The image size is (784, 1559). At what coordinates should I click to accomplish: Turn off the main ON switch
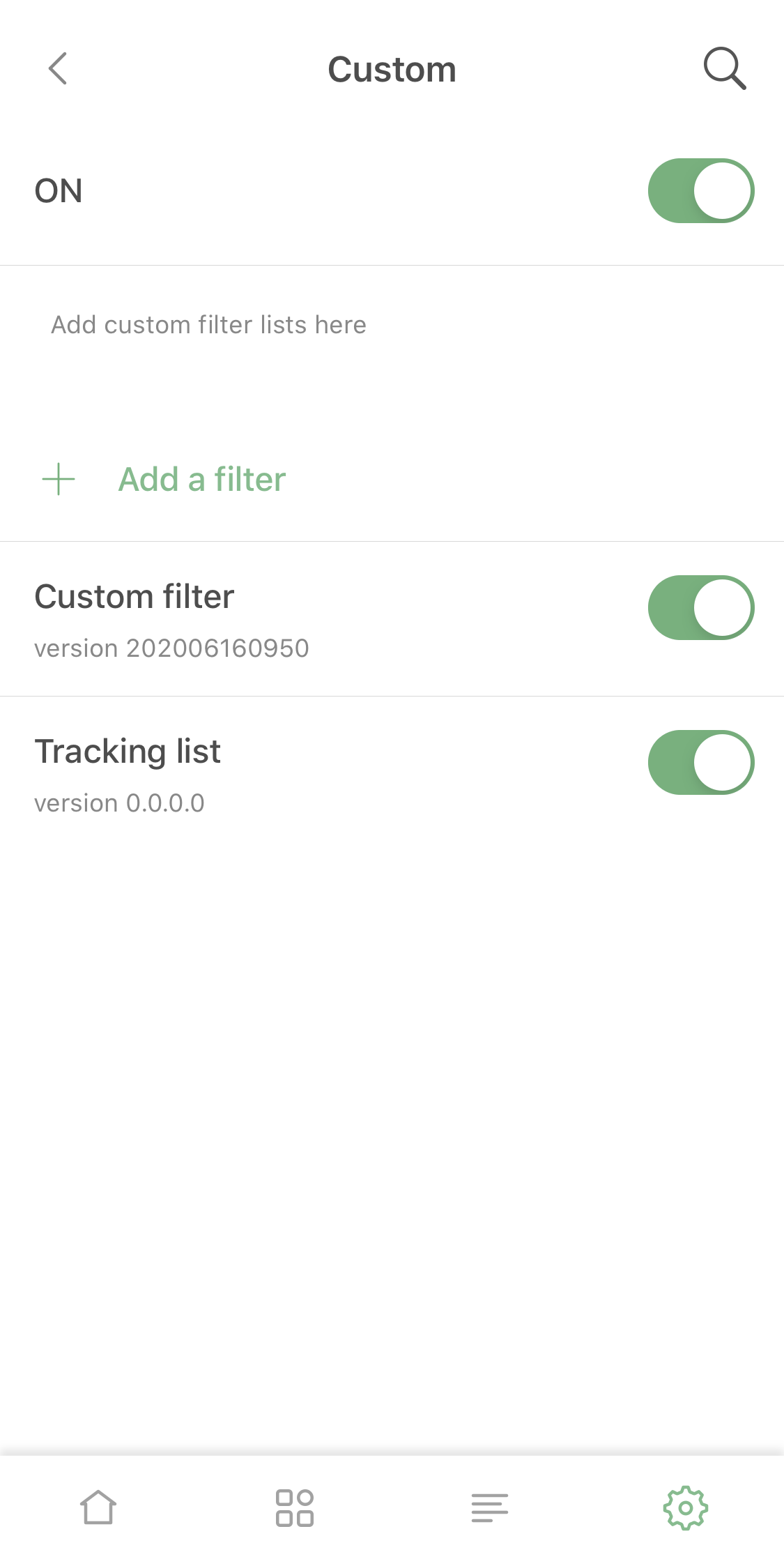700,190
